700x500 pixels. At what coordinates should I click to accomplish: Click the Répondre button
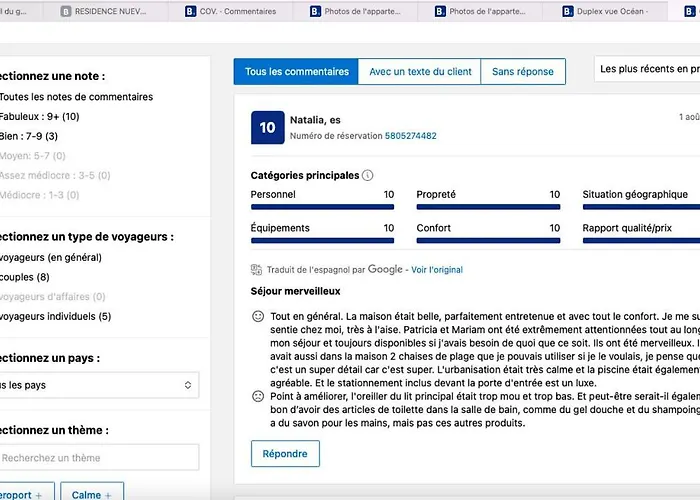(285, 453)
